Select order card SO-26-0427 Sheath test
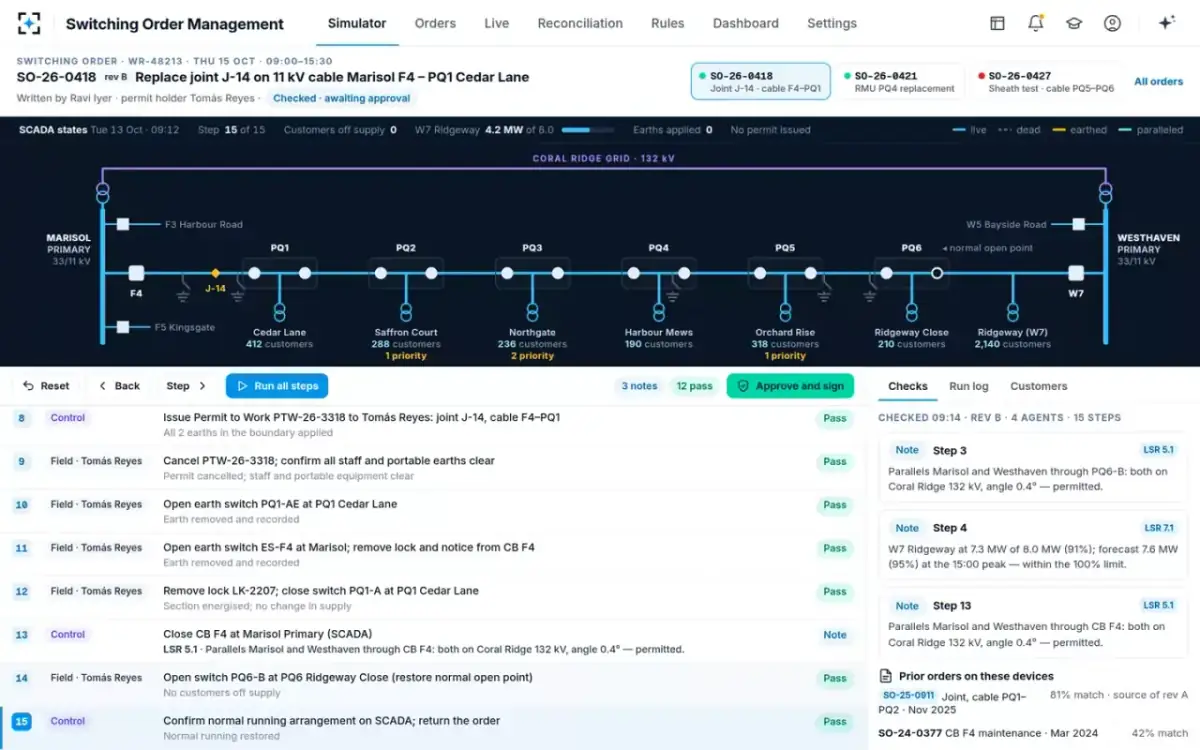Screen dimensions: 1200x750 pyautogui.click(x=1046, y=82)
